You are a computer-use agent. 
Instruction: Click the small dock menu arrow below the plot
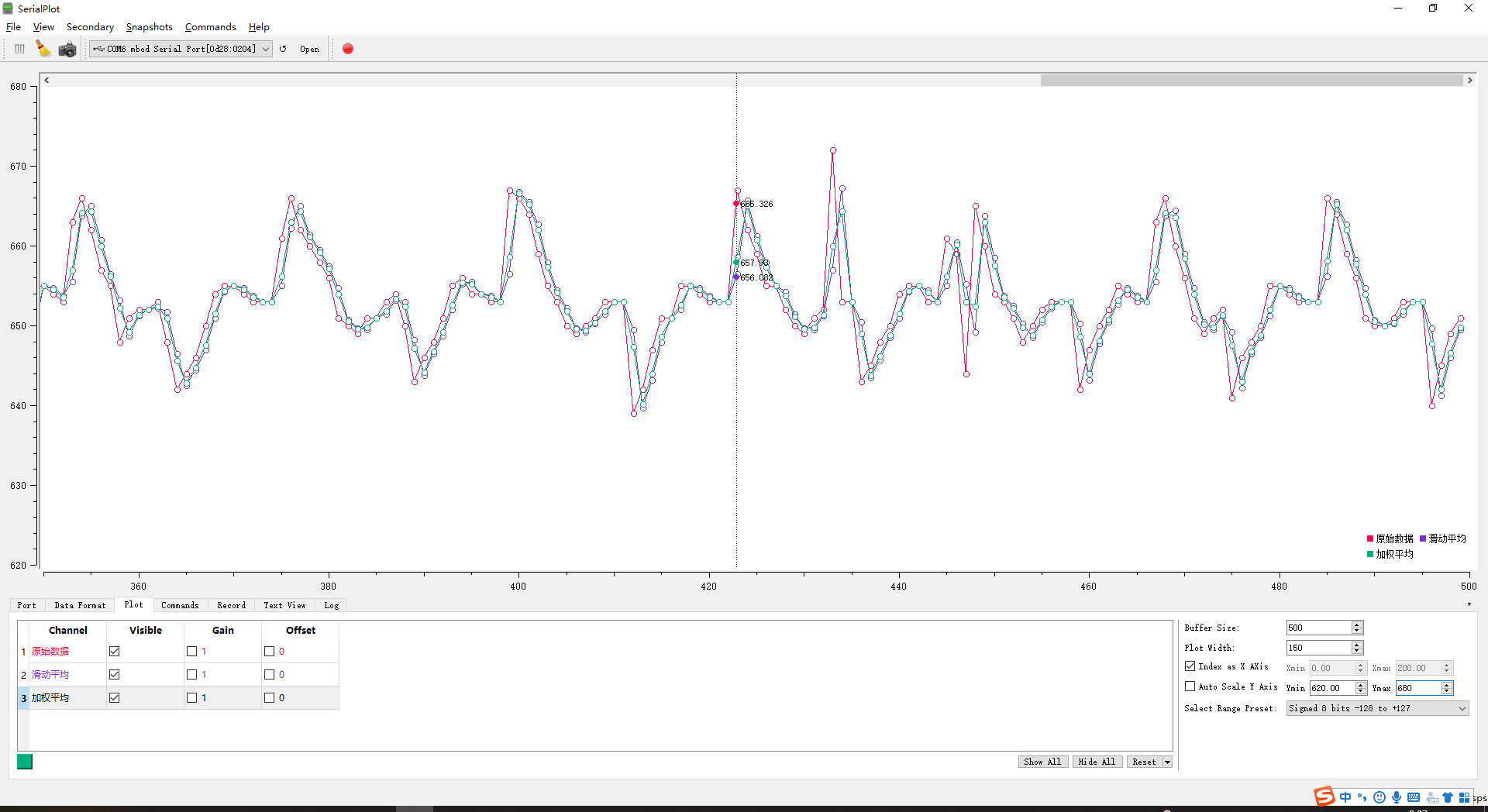click(x=1469, y=605)
